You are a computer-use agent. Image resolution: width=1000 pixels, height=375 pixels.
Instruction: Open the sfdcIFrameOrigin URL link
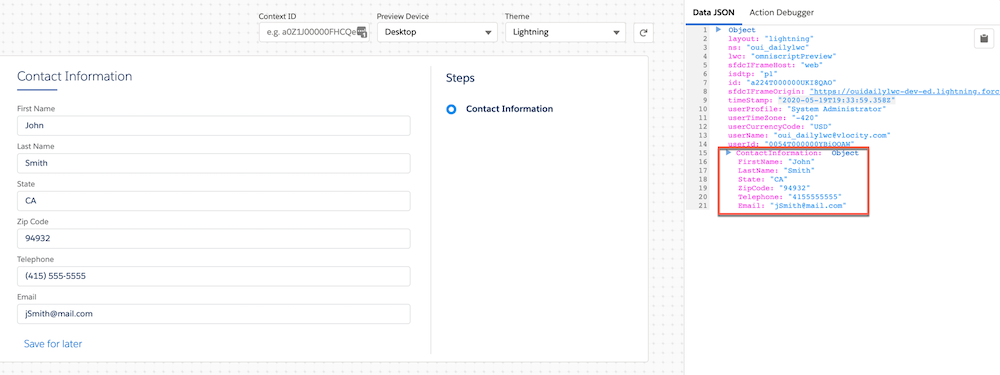[904, 92]
